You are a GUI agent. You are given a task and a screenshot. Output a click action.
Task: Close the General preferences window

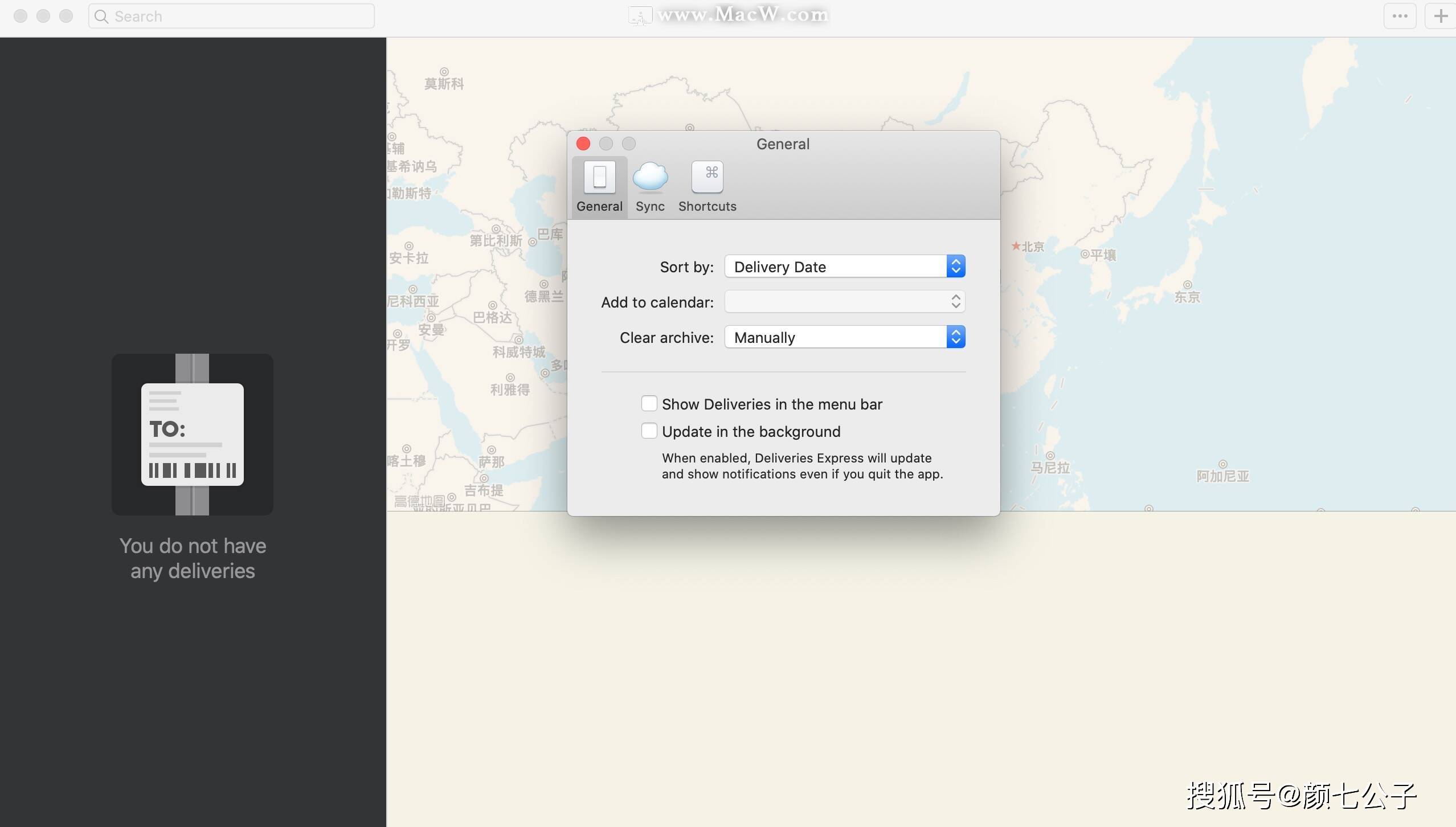pyautogui.click(x=583, y=144)
